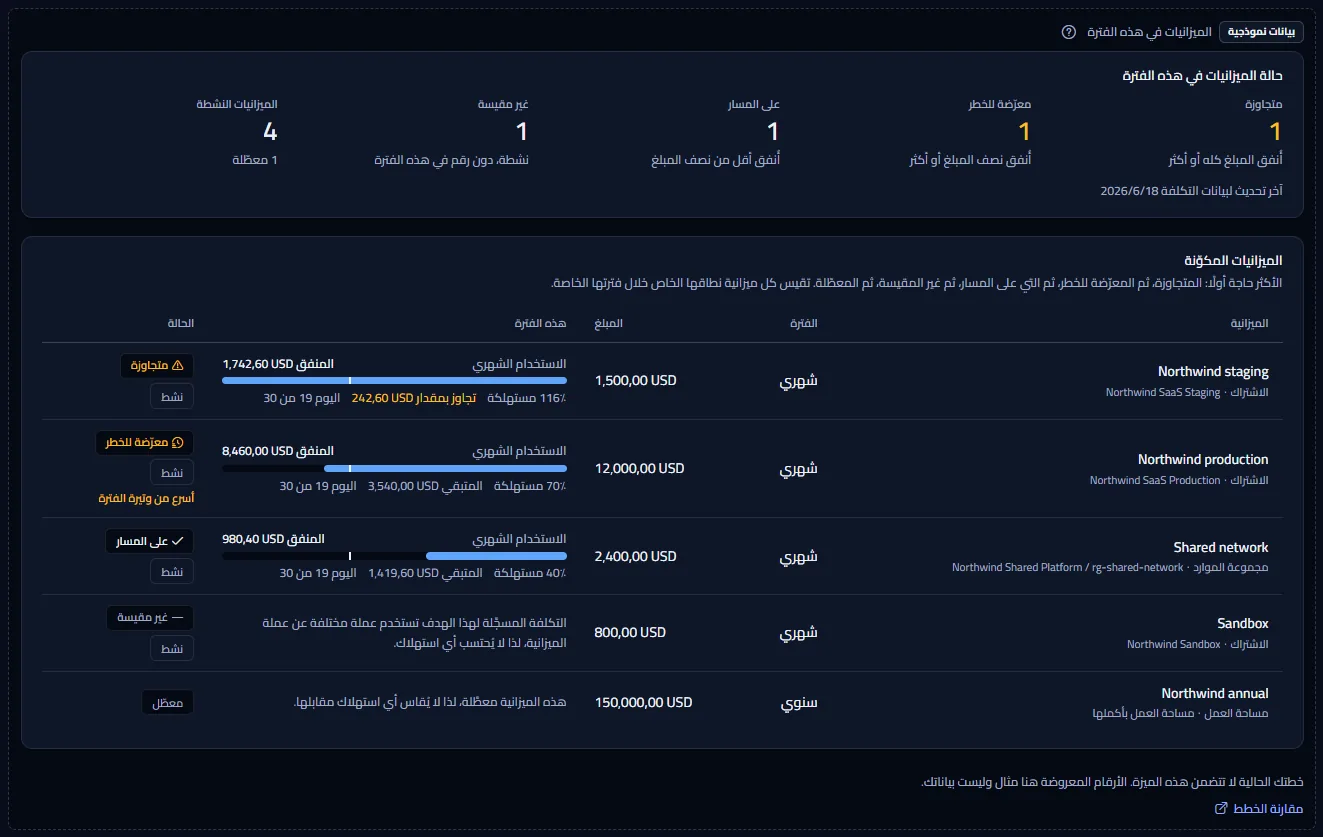Click the نشط status badge for Sandbox

[172, 648]
